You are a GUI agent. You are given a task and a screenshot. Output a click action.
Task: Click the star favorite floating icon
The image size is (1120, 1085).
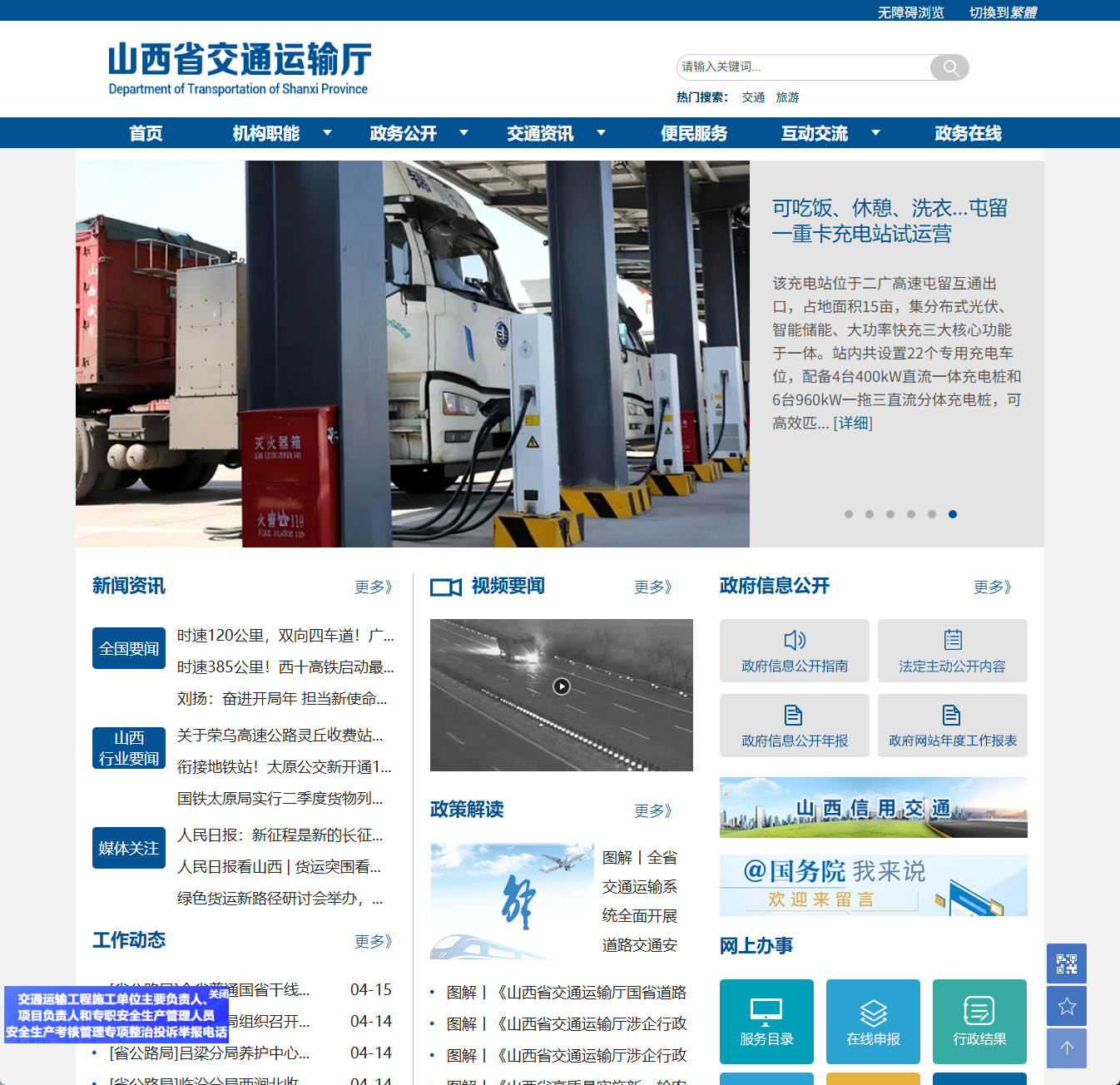pos(1066,1006)
